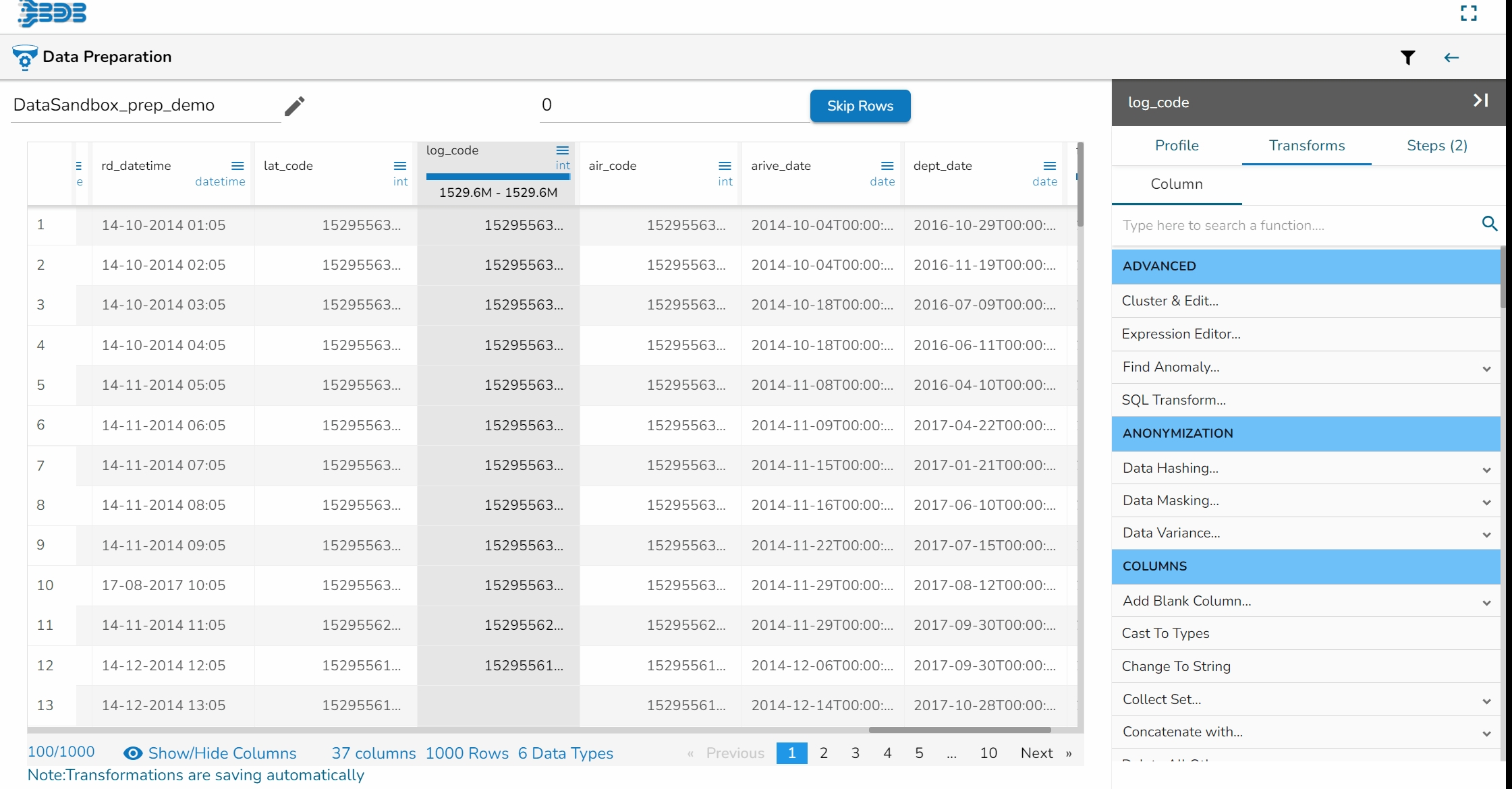Screen dimensions: 1512x789
Task: Click the fullscreen icon
Action: (x=1469, y=13)
